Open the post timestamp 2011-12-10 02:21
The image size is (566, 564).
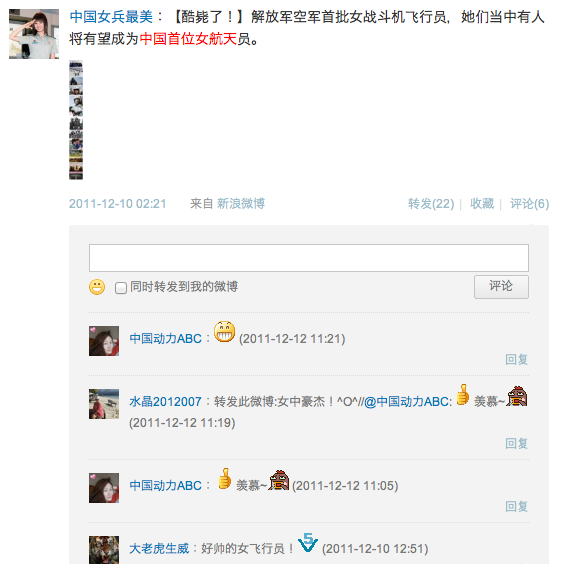click(118, 204)
